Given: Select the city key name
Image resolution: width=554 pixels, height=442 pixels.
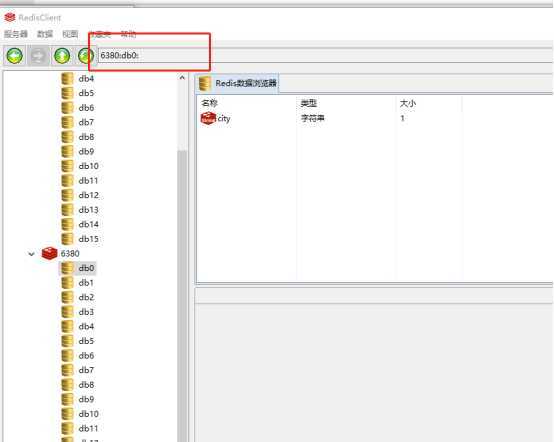Looking at the screenshot, I should [224, 118].
